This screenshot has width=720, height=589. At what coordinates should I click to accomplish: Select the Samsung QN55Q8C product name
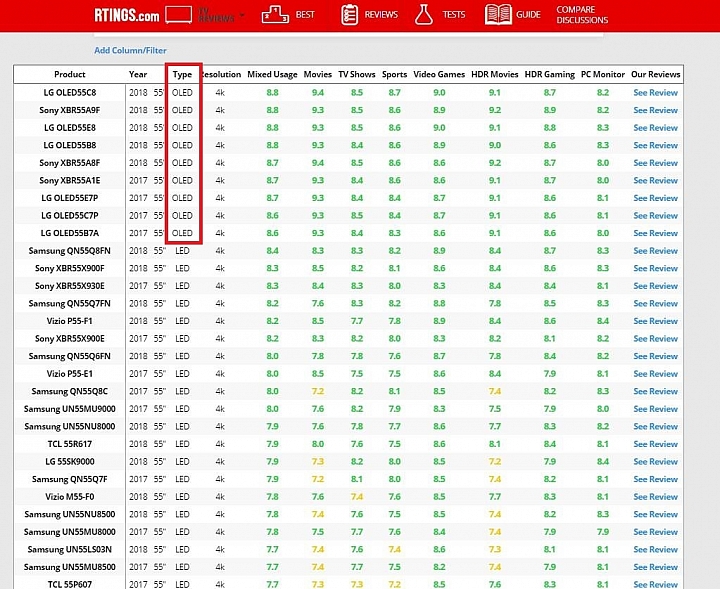pos(70,392)
